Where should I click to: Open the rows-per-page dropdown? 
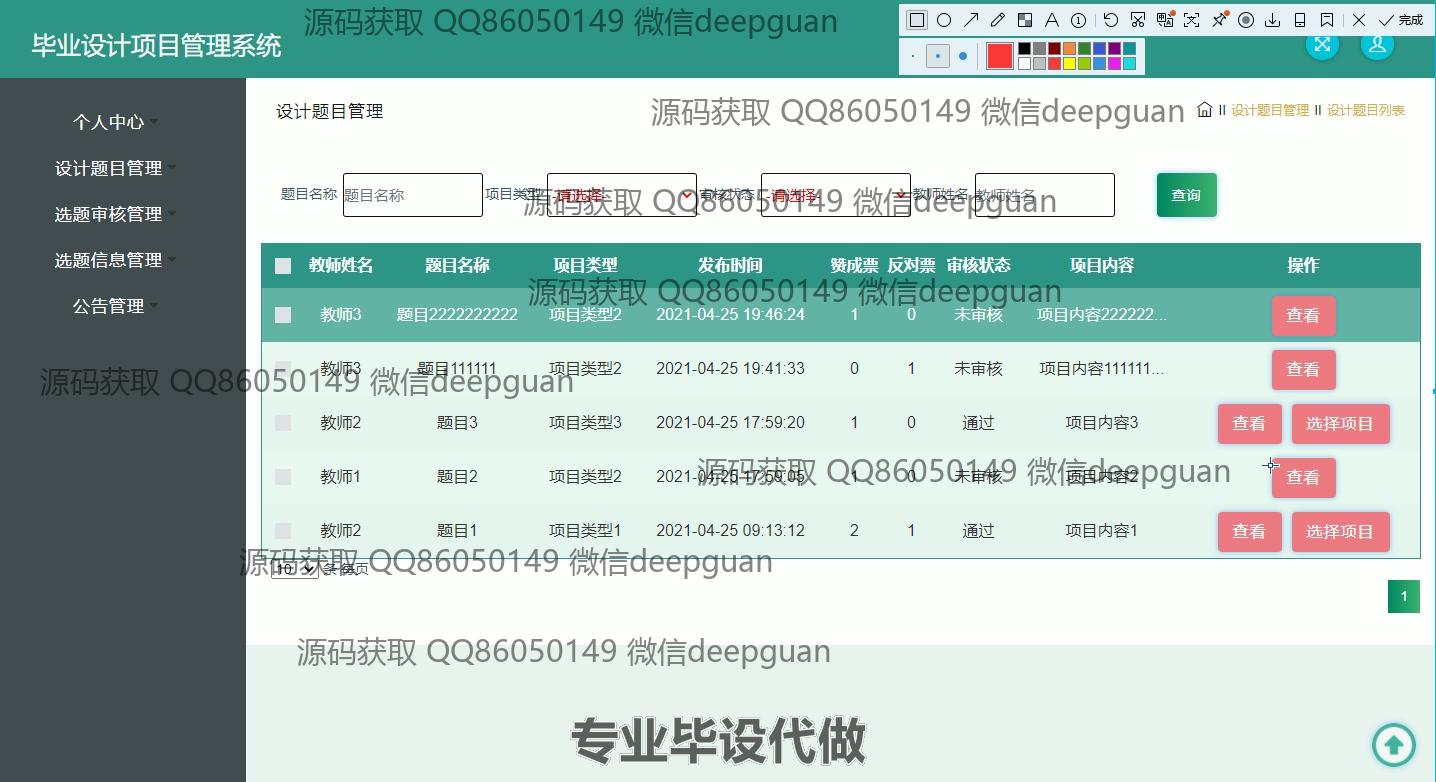(x=294, y=569)
